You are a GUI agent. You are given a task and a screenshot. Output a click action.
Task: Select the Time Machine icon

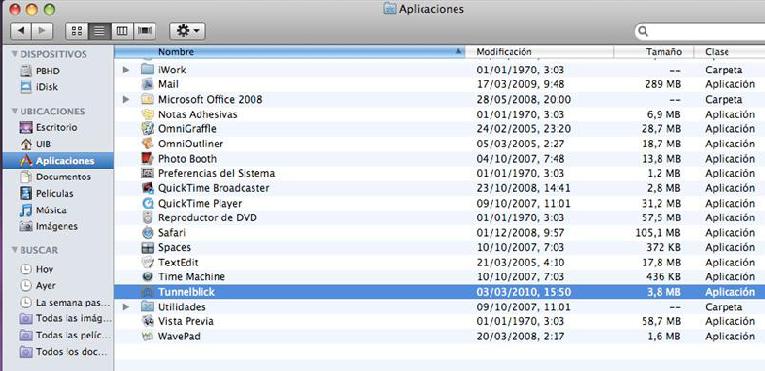tap(147, 277)
